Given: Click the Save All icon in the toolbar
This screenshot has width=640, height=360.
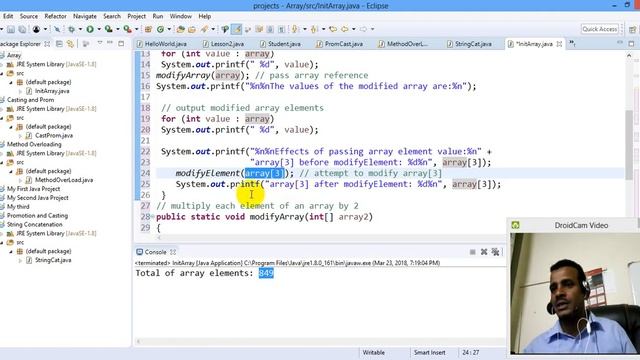Looking at the screenshot, I should tap(22, 29).
